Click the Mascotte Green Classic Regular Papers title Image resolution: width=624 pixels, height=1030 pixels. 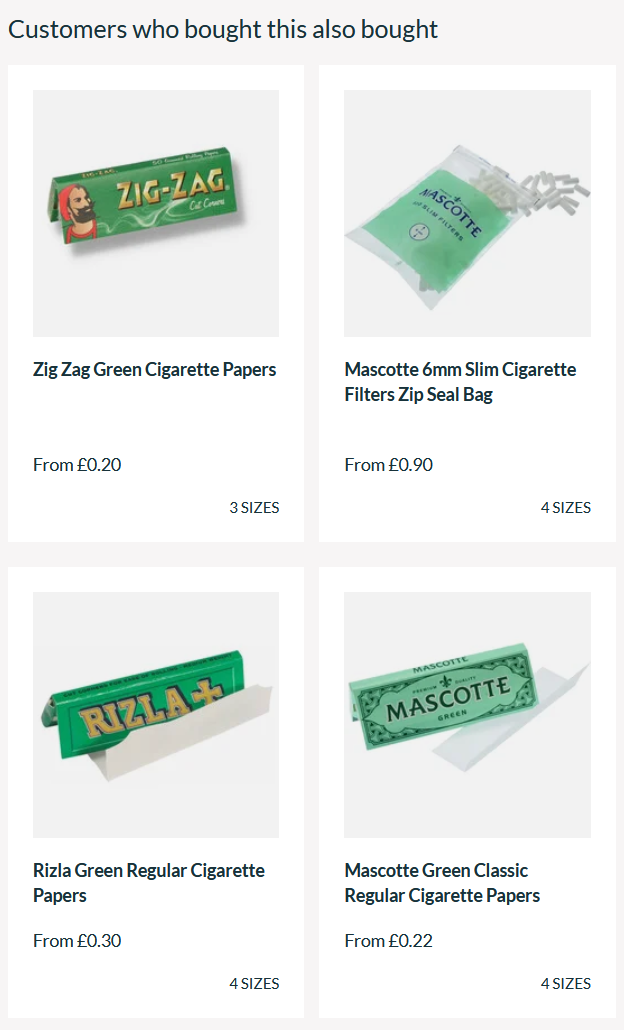coord(442,883)
